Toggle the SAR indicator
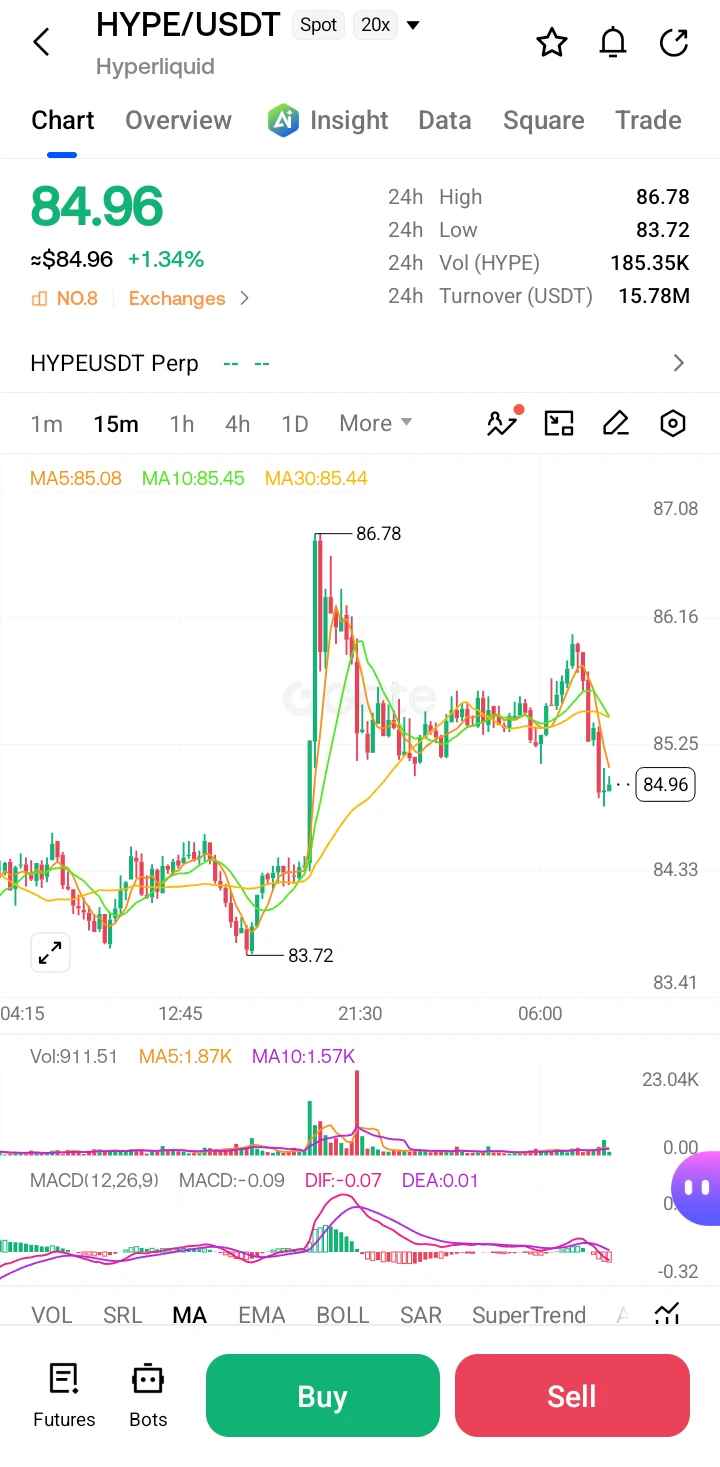Viewport: 720px width, 1467px height. click(x=421, y=1315)
